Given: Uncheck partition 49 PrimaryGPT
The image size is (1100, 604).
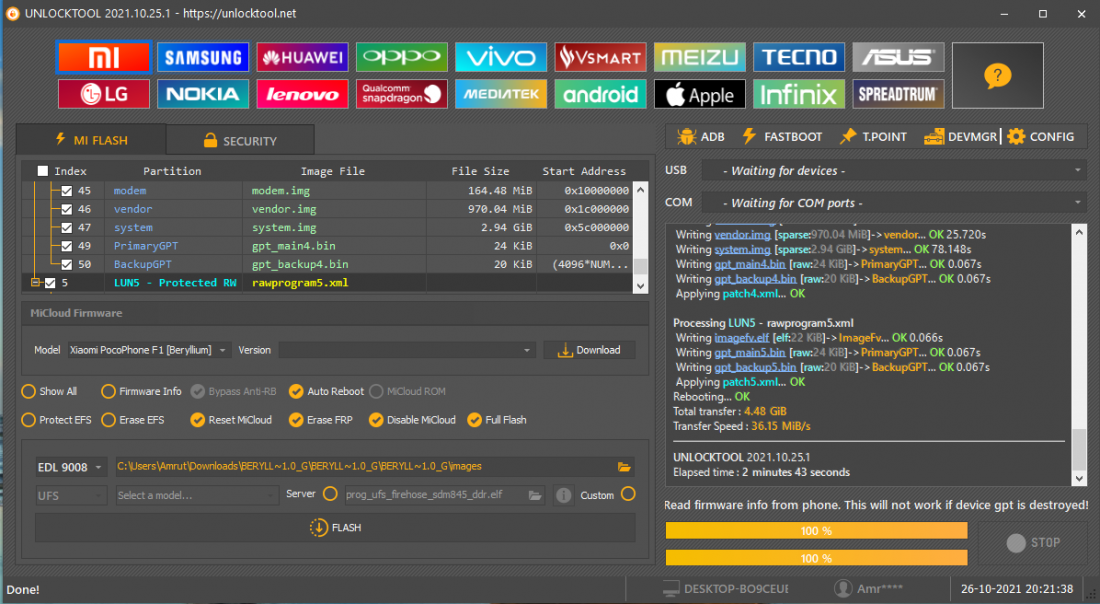Looking at the screenshot, I should (67, 246).
